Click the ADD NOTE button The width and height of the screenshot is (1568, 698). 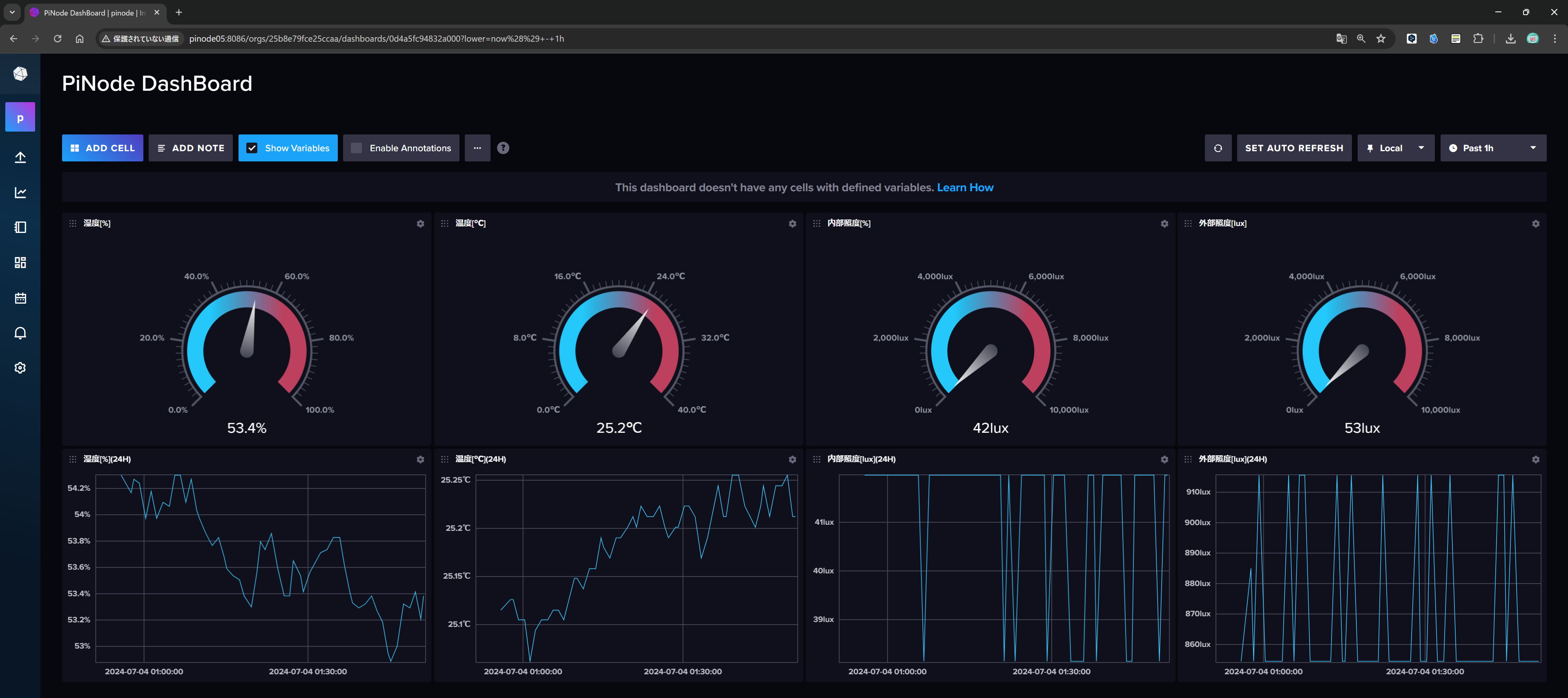pyautogui.click(x=189, y=148)
